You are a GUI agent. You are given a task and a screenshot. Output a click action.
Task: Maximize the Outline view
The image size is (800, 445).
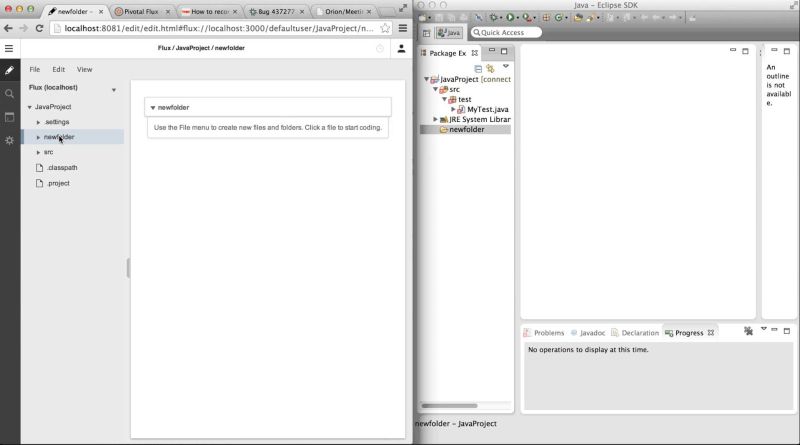[787, 51]
